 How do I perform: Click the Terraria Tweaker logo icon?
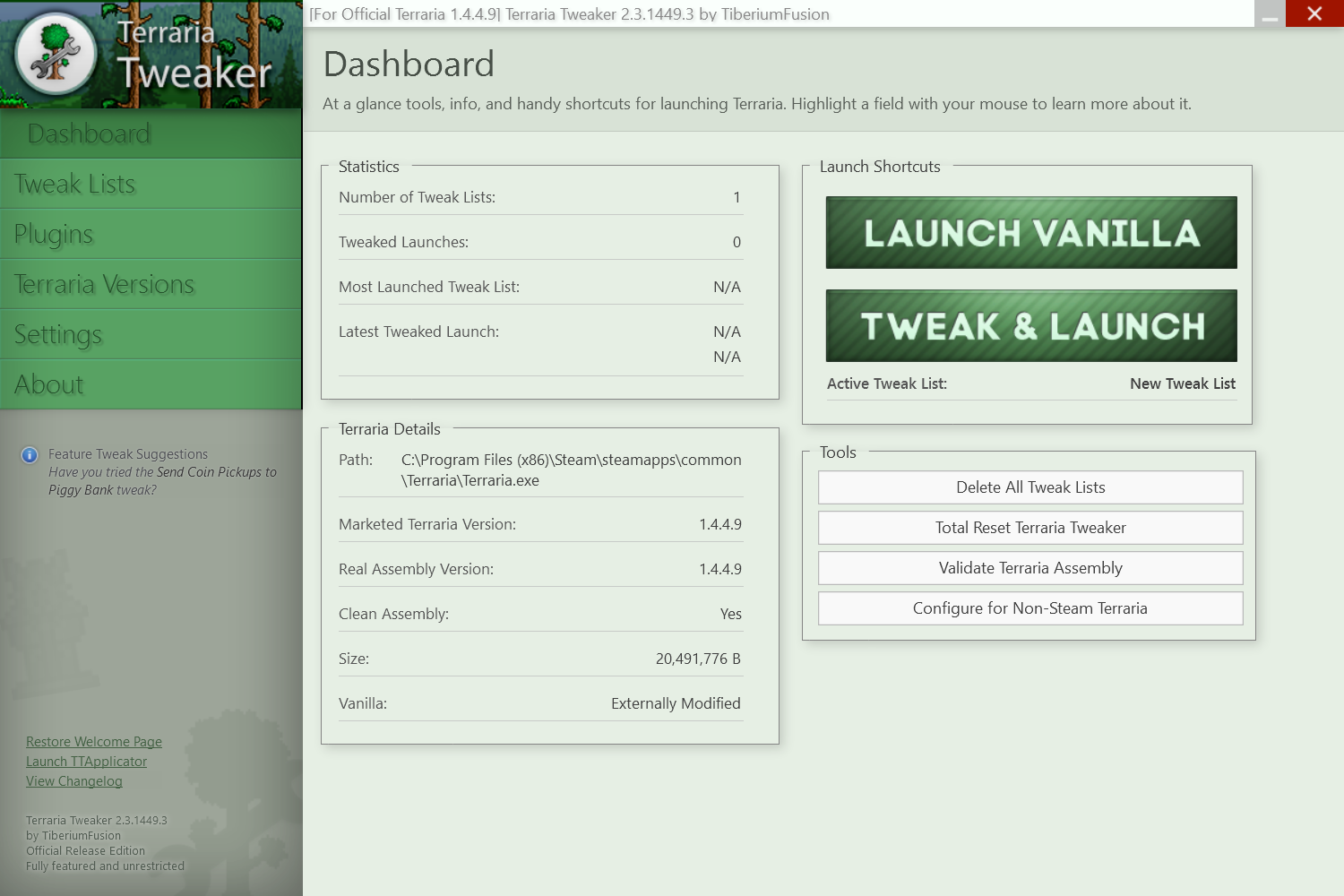click(x=56, y=54)
